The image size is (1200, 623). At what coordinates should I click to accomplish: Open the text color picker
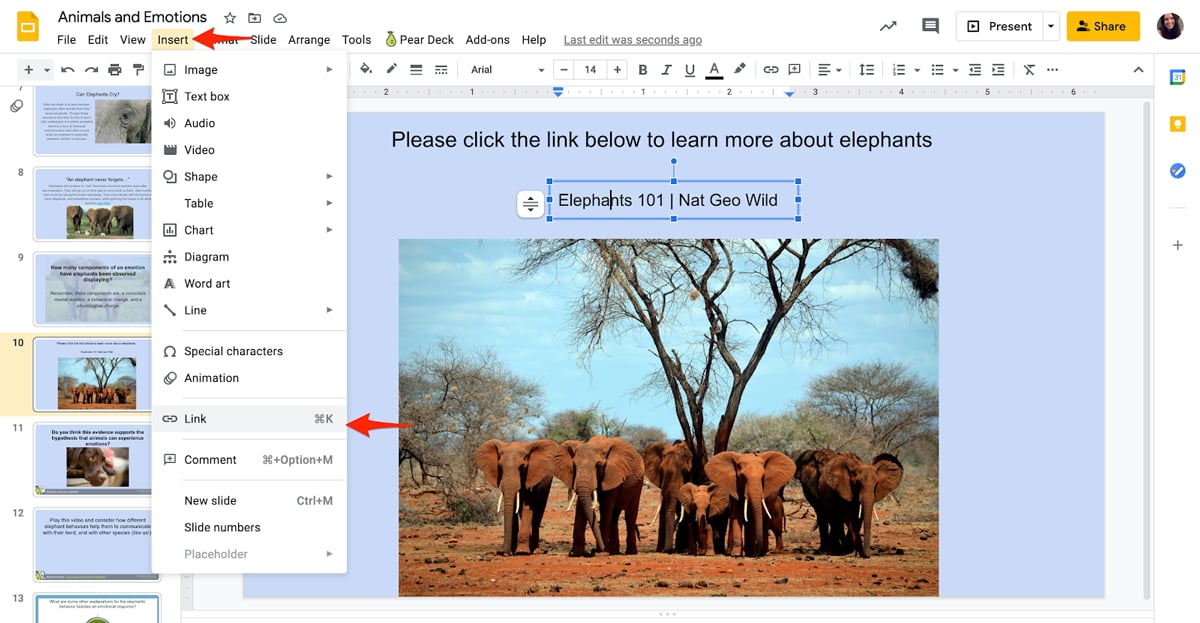[714, 70]
